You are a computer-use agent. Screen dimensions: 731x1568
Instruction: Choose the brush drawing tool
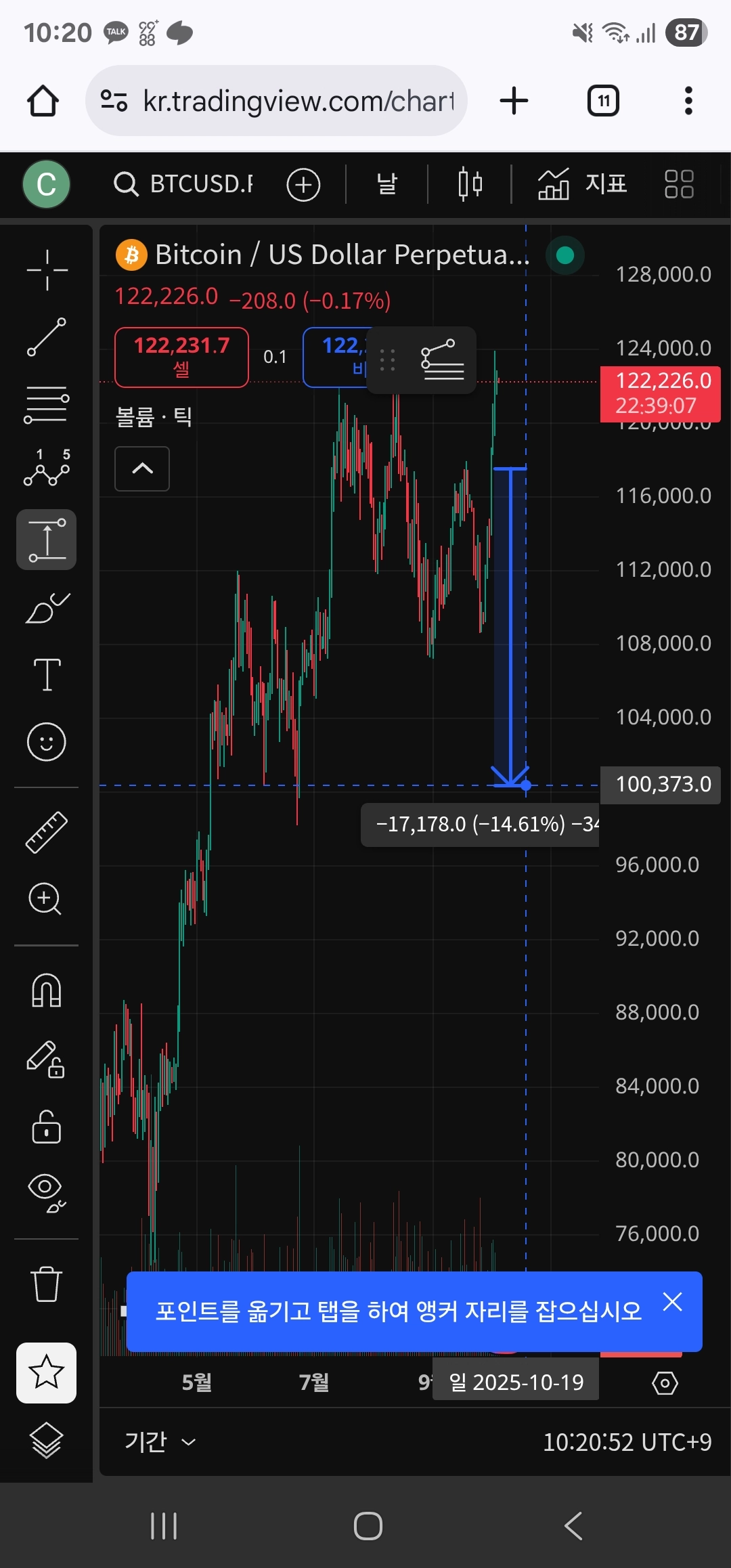47,607
